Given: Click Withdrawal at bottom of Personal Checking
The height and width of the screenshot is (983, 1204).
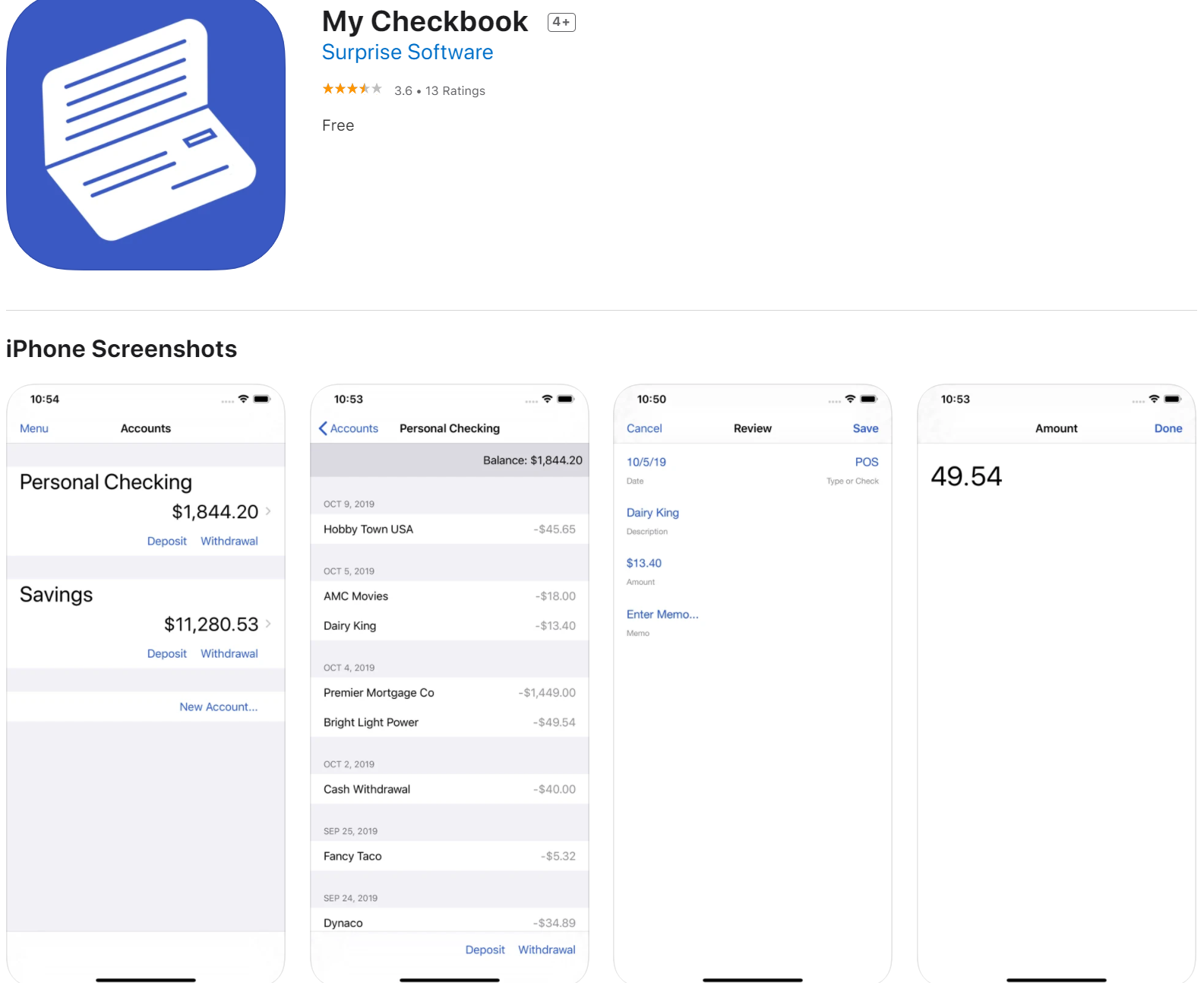Looking at the screenshot, I should coord(547,950).
